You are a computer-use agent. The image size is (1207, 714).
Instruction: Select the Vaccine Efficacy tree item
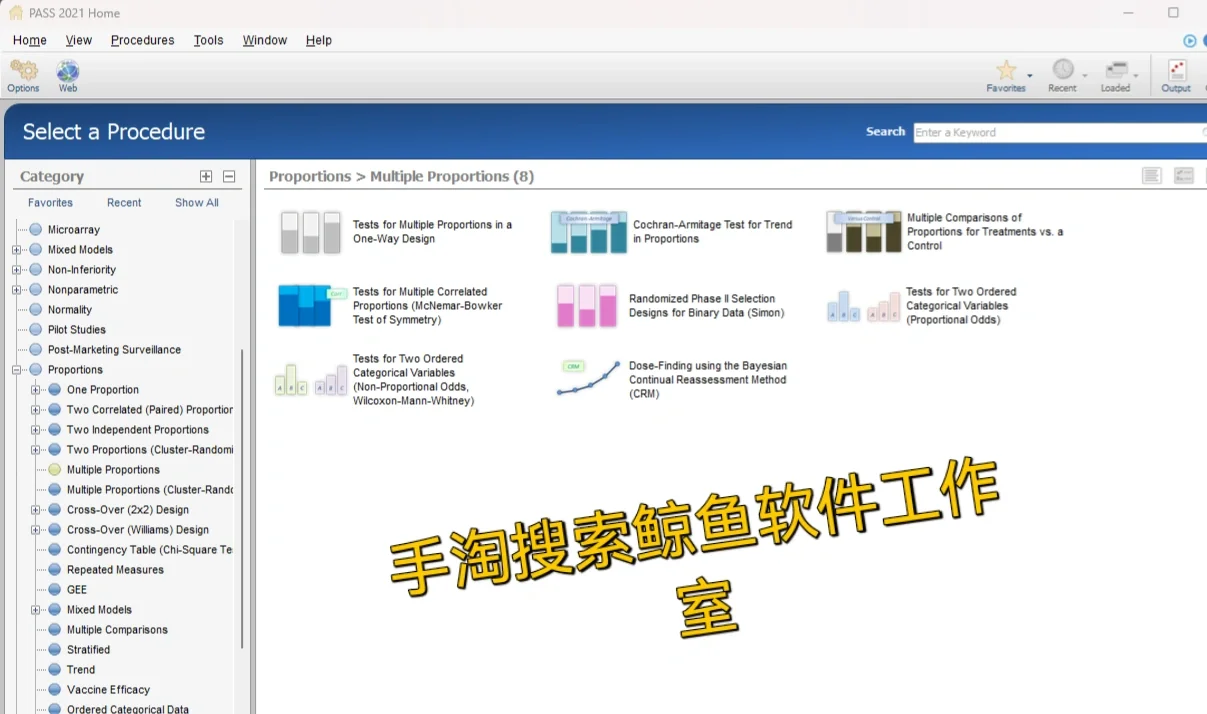108,690
